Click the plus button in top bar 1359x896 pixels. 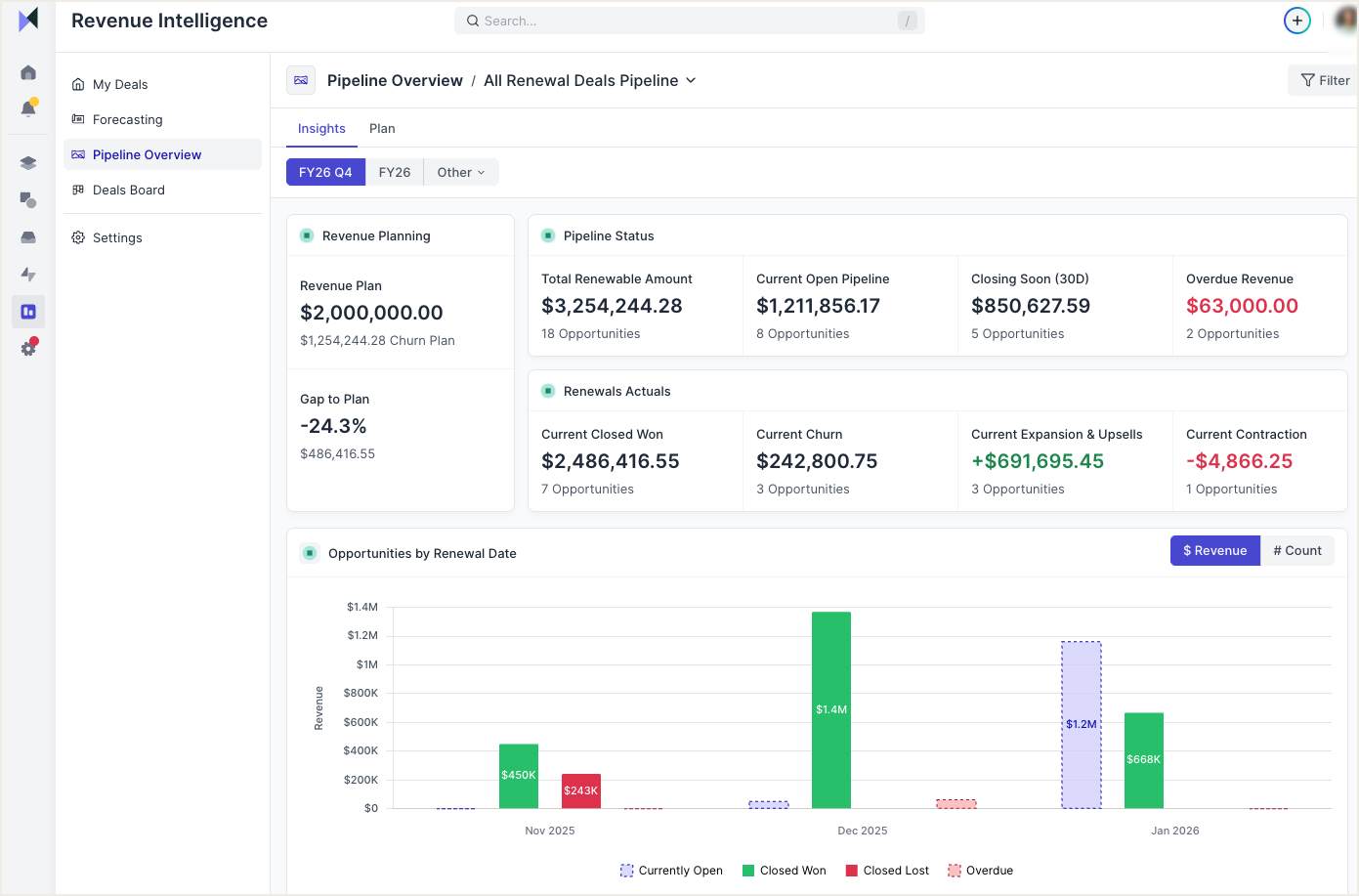pos(1296,21)
